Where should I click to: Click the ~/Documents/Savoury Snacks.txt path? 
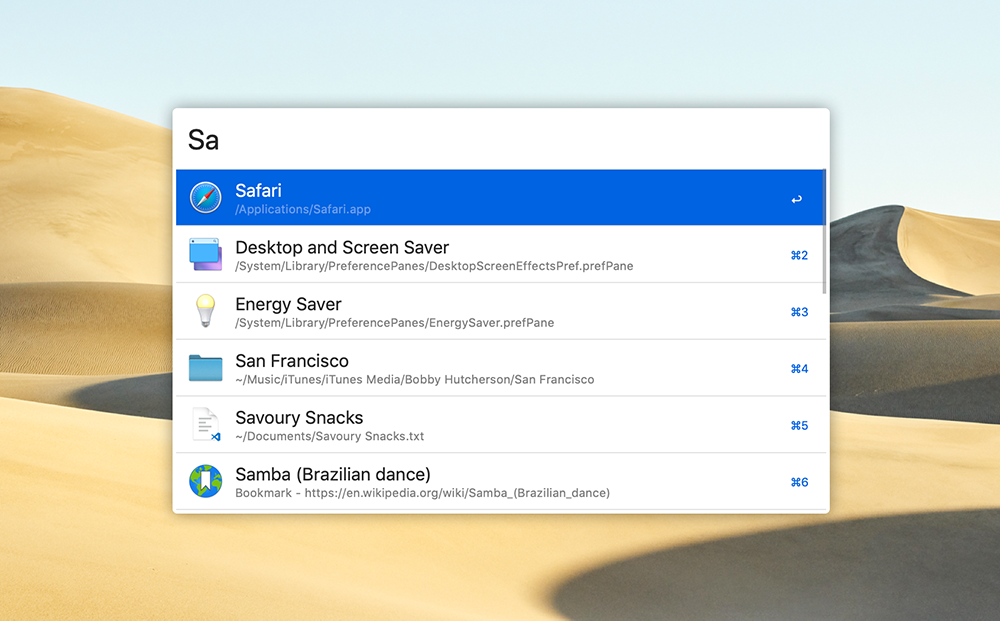tap(330, 436)
